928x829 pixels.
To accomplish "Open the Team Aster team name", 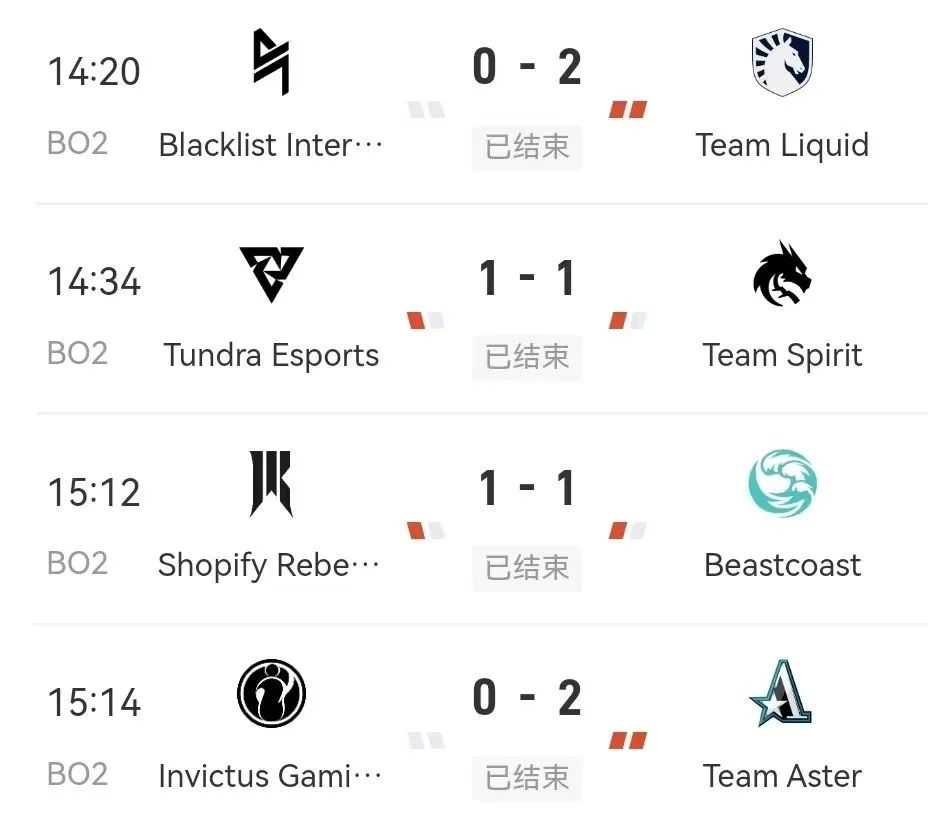I will (x=782, y=776).
